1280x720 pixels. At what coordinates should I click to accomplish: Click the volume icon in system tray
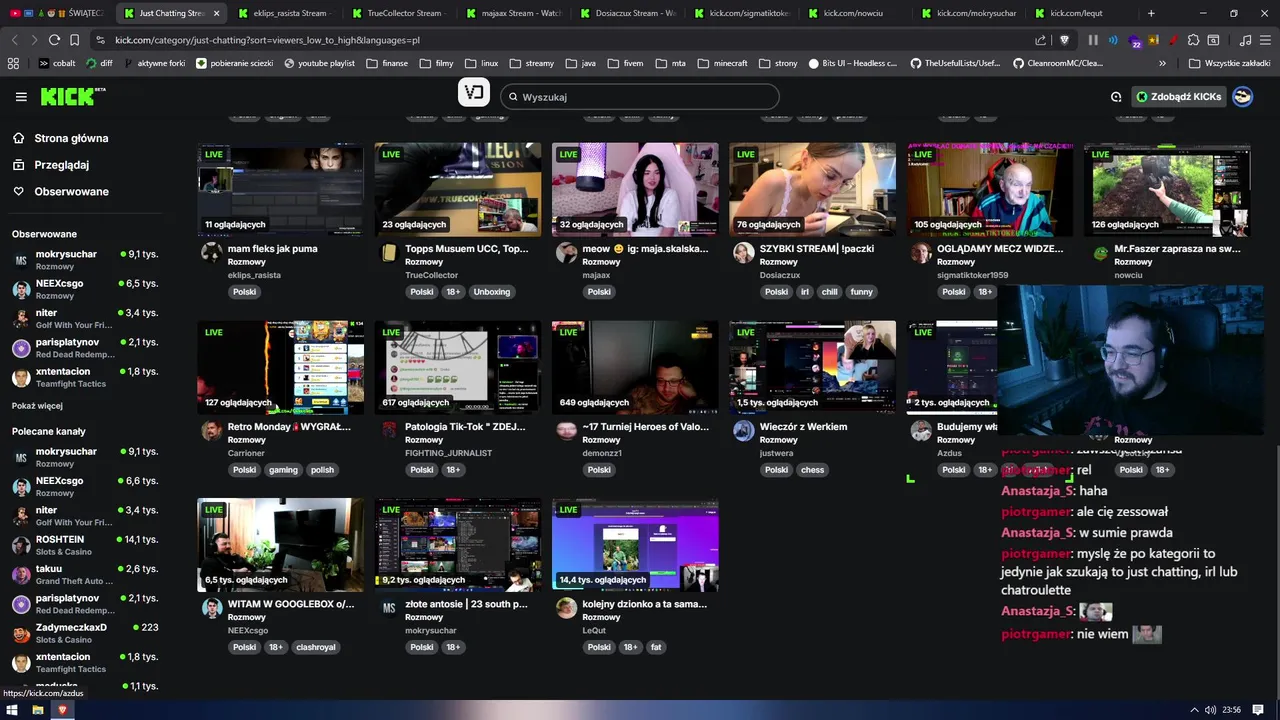(1210, 710)
